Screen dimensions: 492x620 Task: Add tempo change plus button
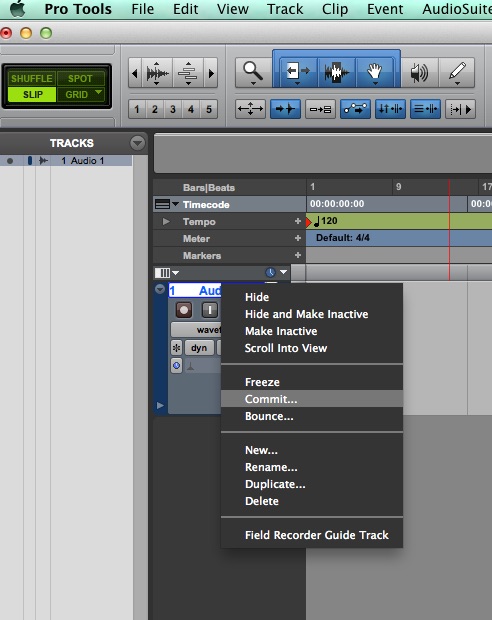point(298,221)
